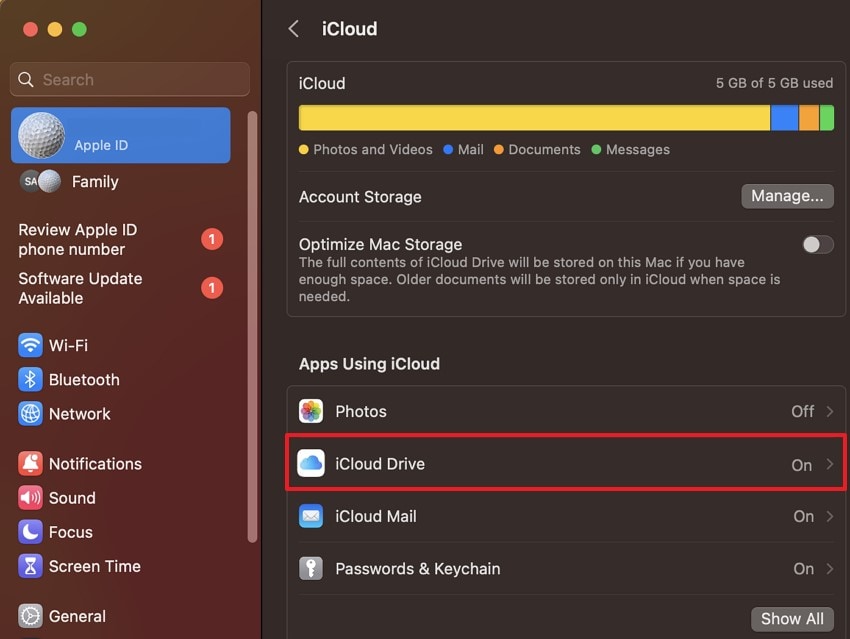This screenshot has height=639, width=850.
Task: Click the Sound speaker icon
Action: pos(30,498)
